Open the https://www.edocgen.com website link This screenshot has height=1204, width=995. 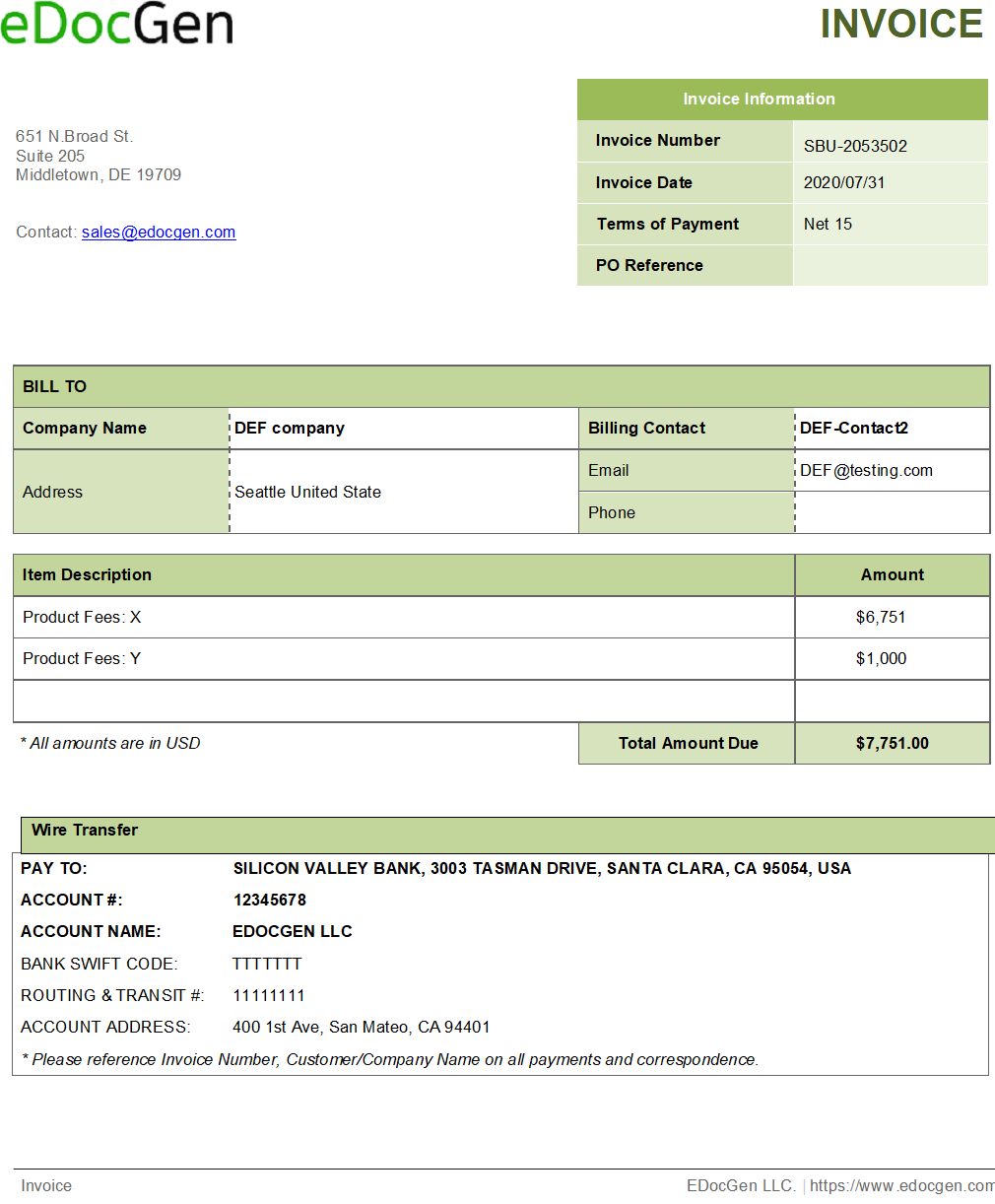898,1185
